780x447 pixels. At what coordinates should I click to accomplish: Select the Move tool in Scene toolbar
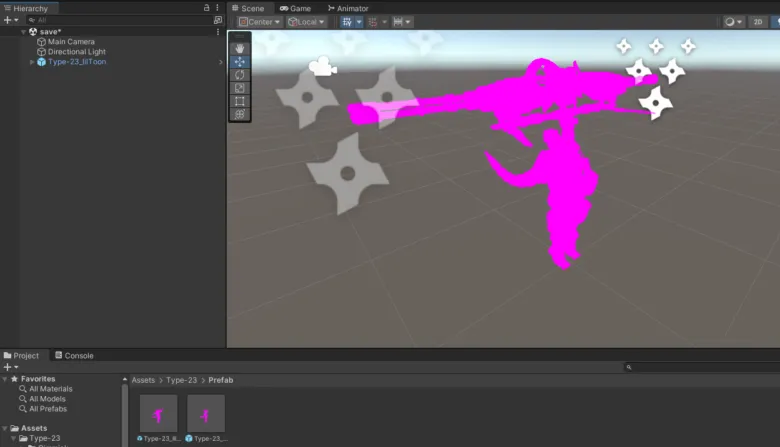click(239, 62)
